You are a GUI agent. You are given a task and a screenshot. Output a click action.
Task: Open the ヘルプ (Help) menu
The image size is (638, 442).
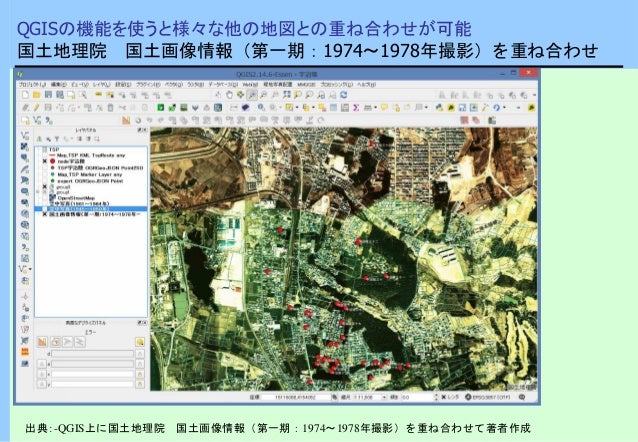(x=366, y=85)
